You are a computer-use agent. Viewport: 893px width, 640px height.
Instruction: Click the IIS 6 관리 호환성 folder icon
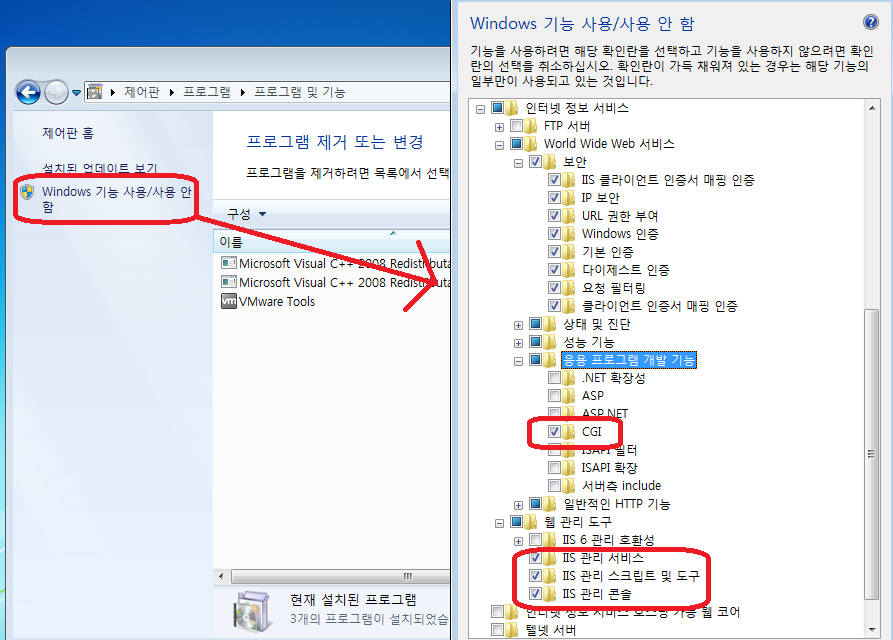550,539
